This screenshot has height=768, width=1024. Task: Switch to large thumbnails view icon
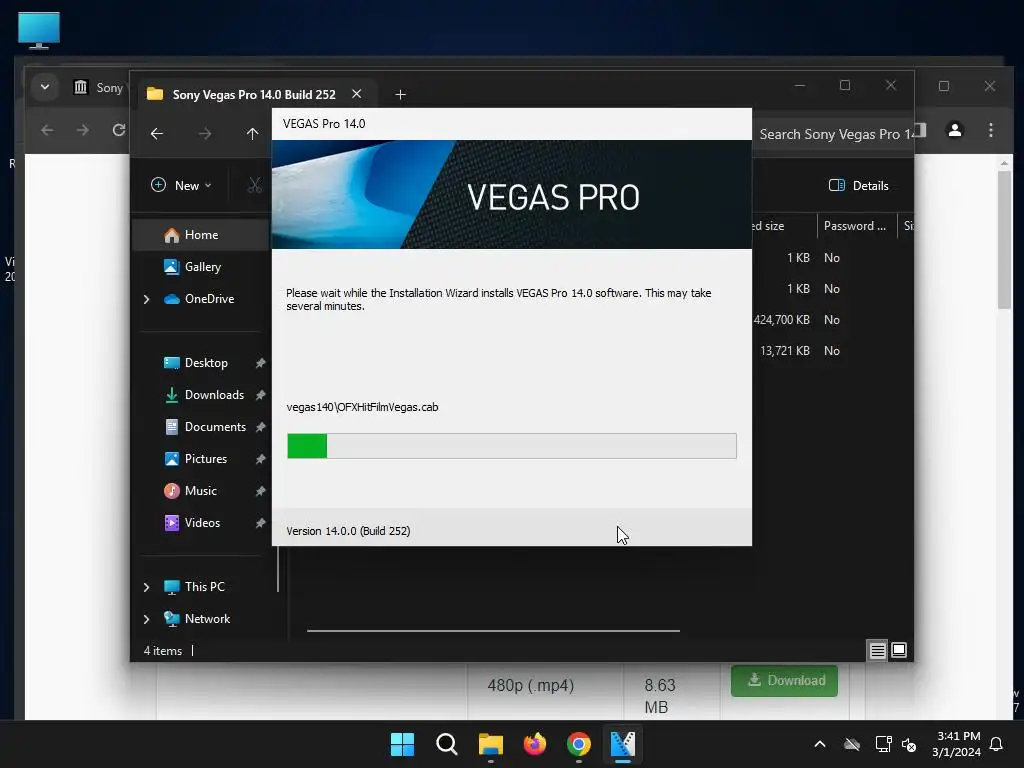899,650
